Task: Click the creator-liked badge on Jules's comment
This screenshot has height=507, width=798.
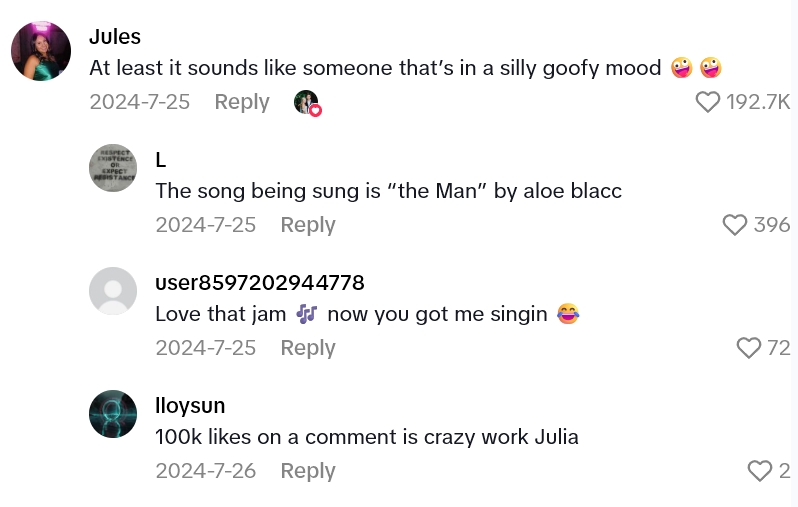Action: (307, 103)
